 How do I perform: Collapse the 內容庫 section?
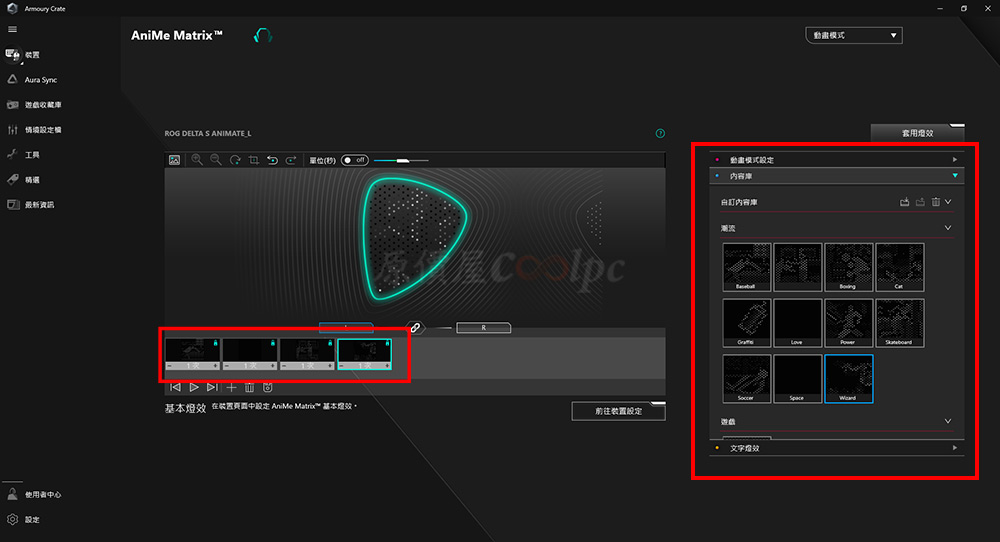pyautogui.click(x=837, y=175)
